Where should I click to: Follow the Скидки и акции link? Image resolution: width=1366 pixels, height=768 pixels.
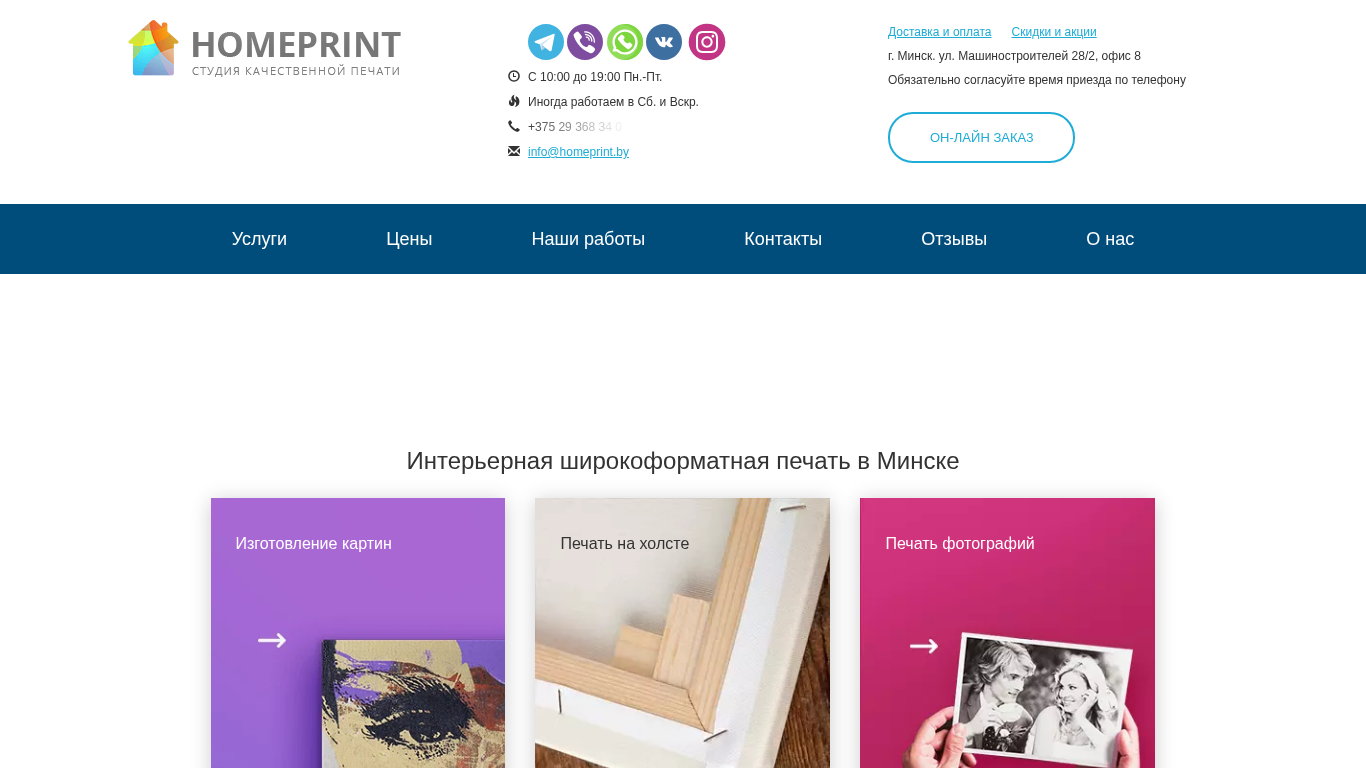coord(1054,32)
